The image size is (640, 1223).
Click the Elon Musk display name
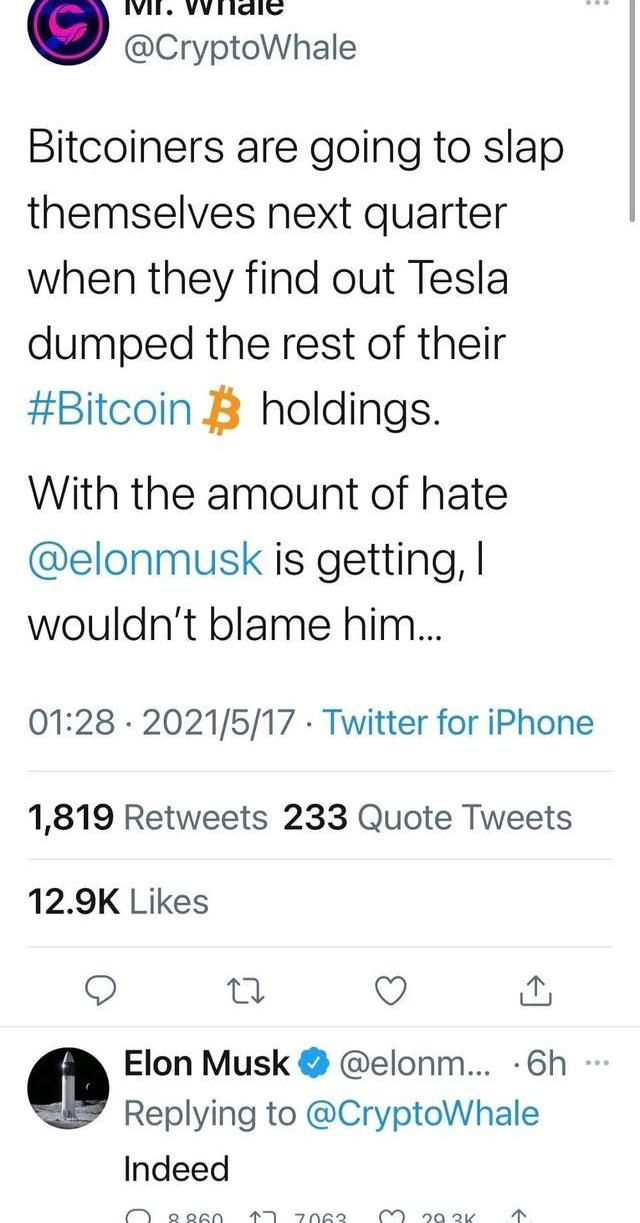[x=206, y=1064]
